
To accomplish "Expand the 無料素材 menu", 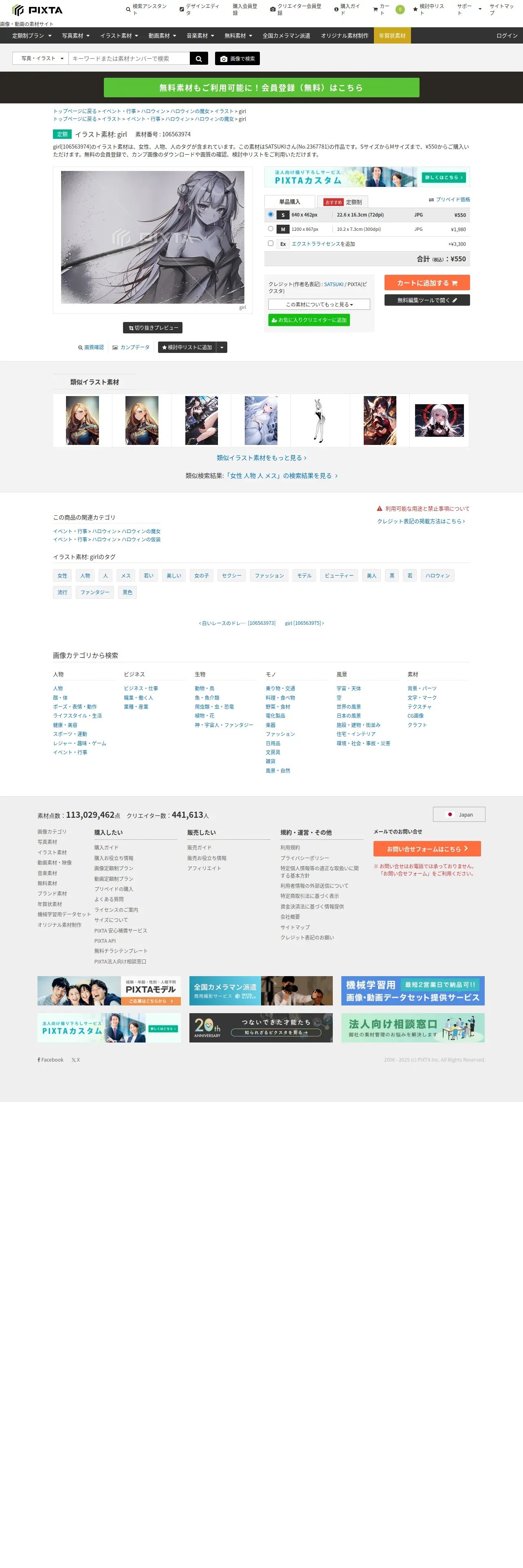I will (238, 36).
